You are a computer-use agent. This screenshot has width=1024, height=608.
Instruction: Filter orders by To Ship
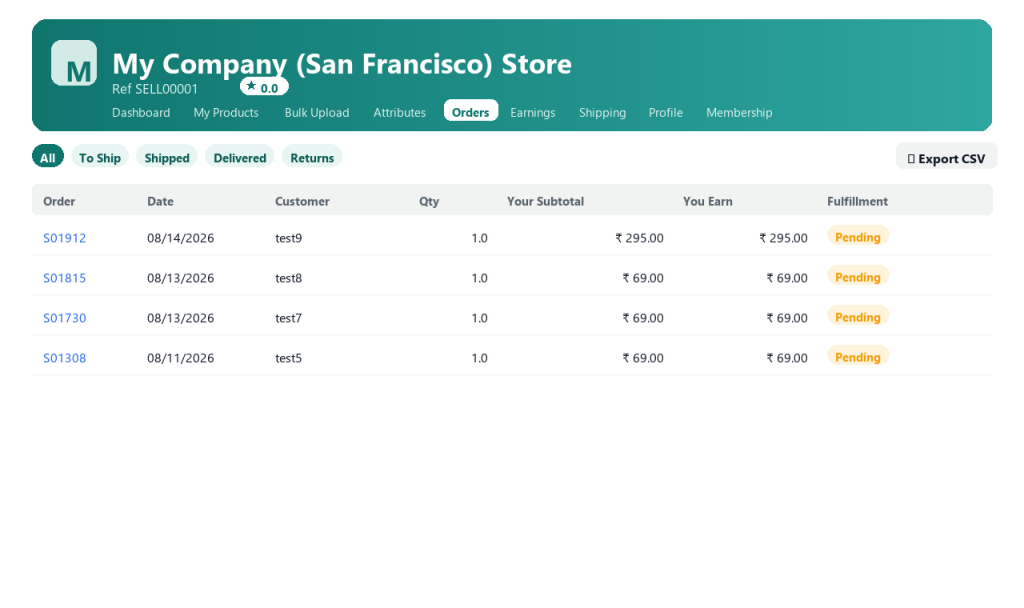(x=100, y=157)
